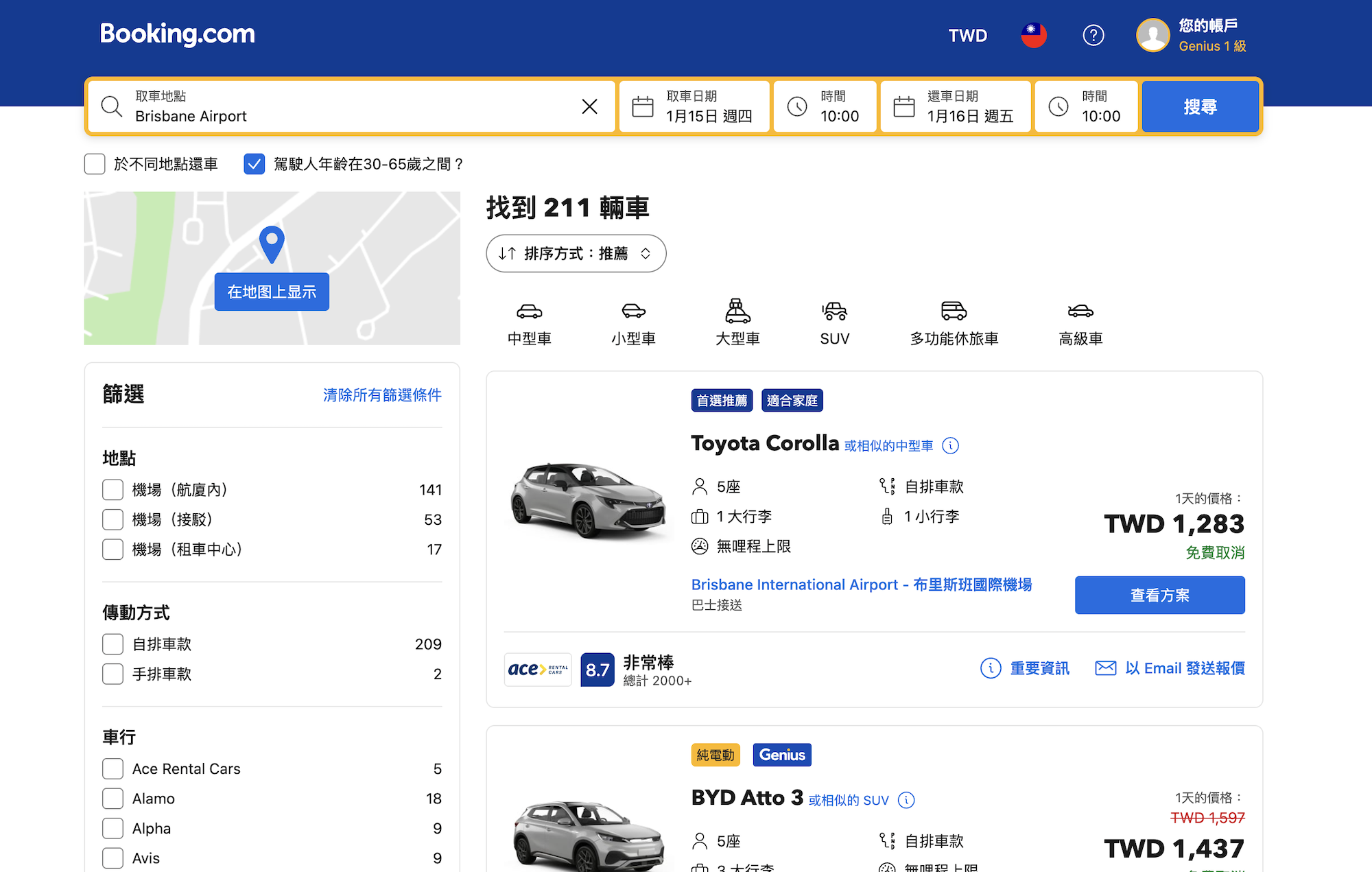This screenshot has height=872, width=1372.
Task: Click the X to clear Brisbane Airport
Action: pyautogui.click(x=589, y=106)
